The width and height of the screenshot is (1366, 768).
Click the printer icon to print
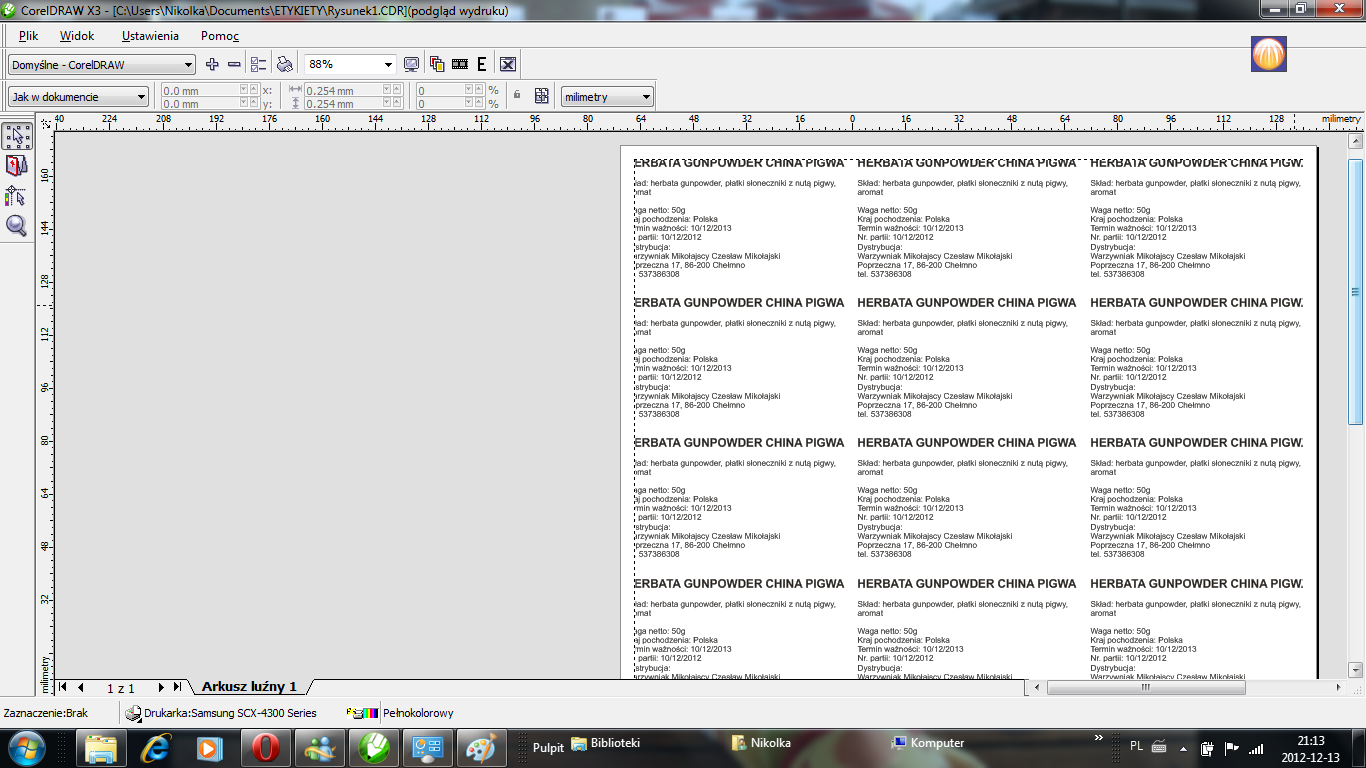point(285,64)
